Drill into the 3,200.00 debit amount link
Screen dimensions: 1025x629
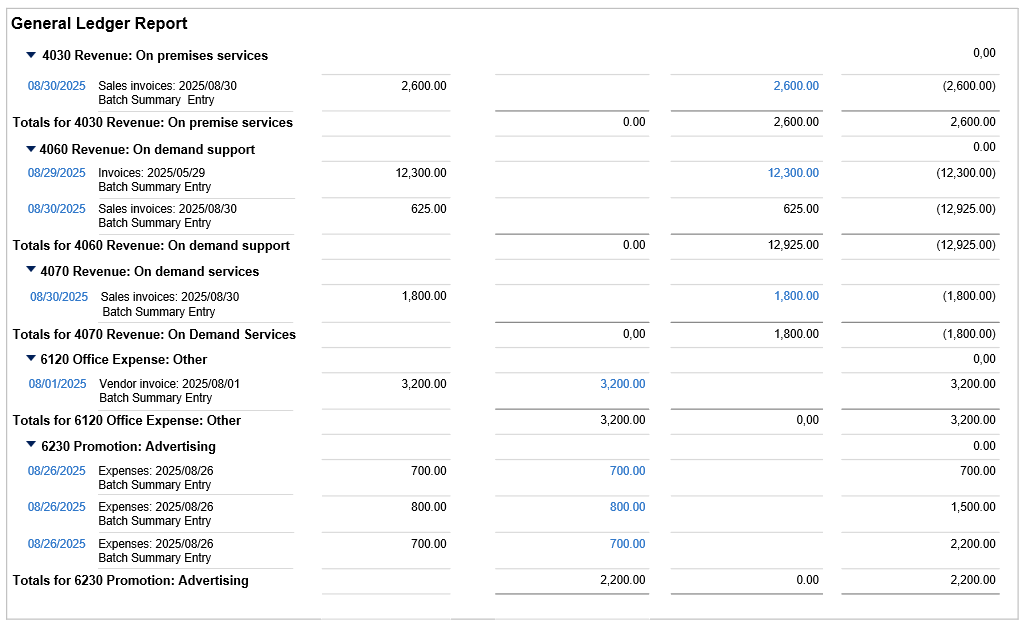click(624, 384)
